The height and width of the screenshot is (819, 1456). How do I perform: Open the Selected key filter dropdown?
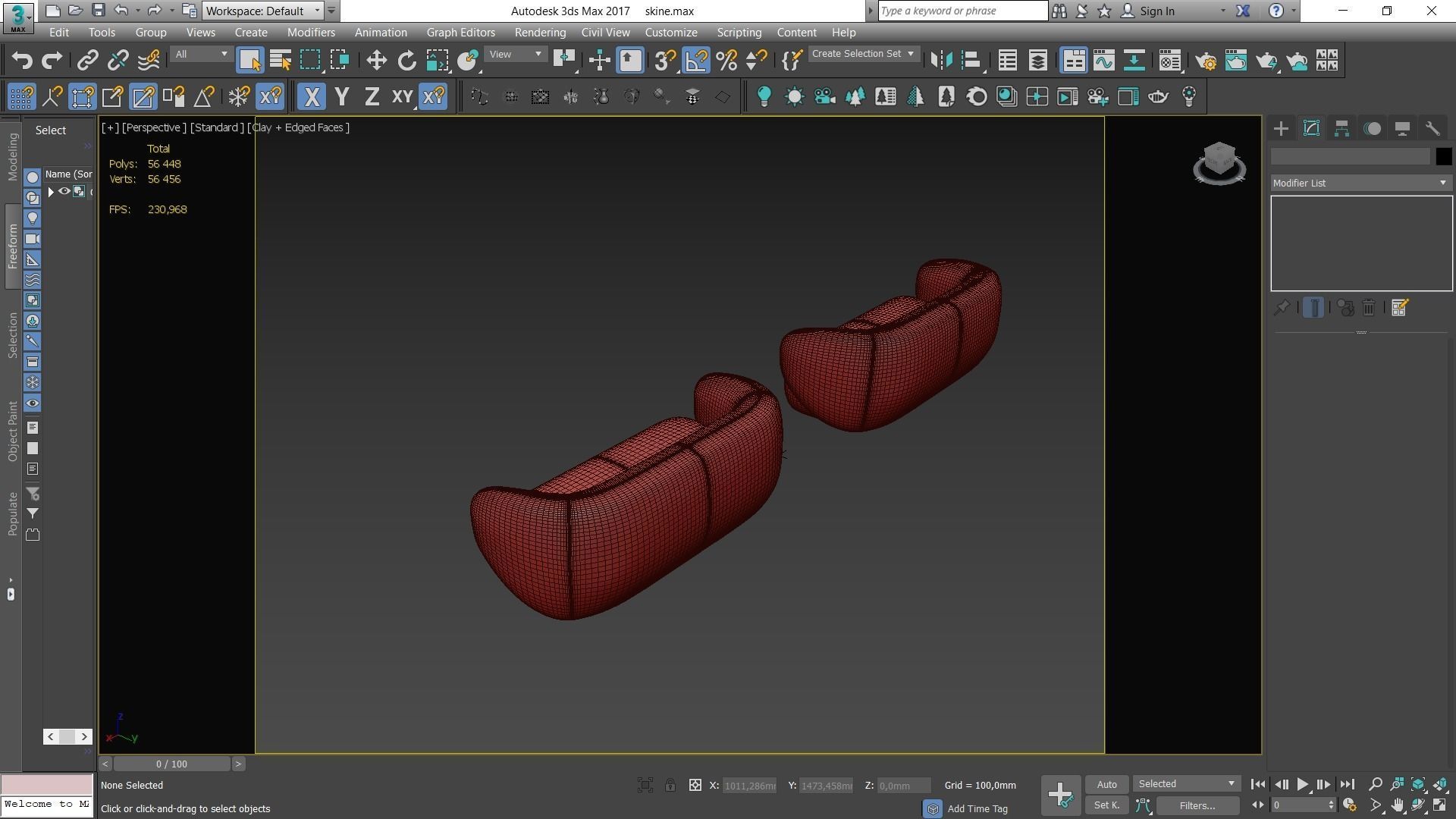click(x=1187, y=784)
